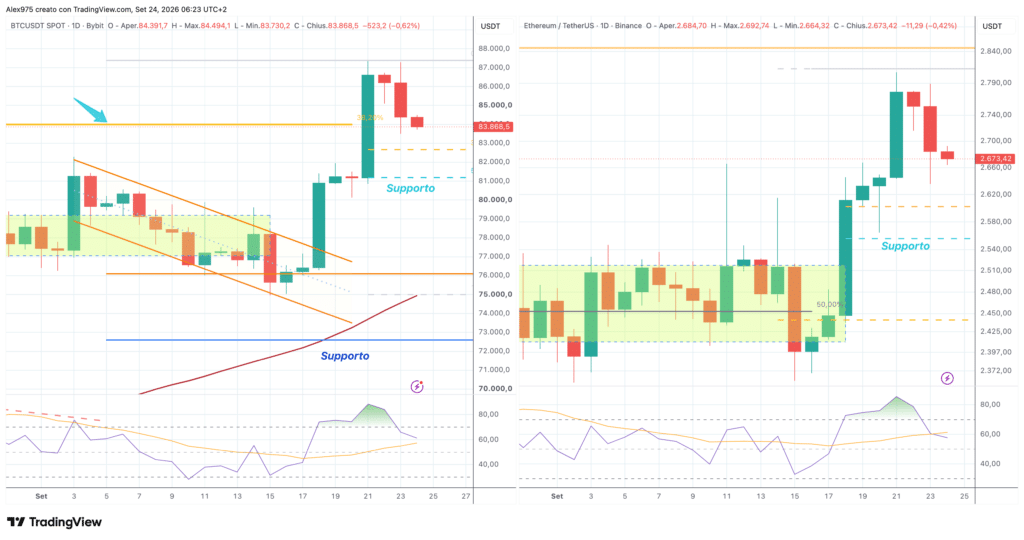Click the cyan arrow marker on BTC chart
1024x540 pixels.
click(90, 110)
